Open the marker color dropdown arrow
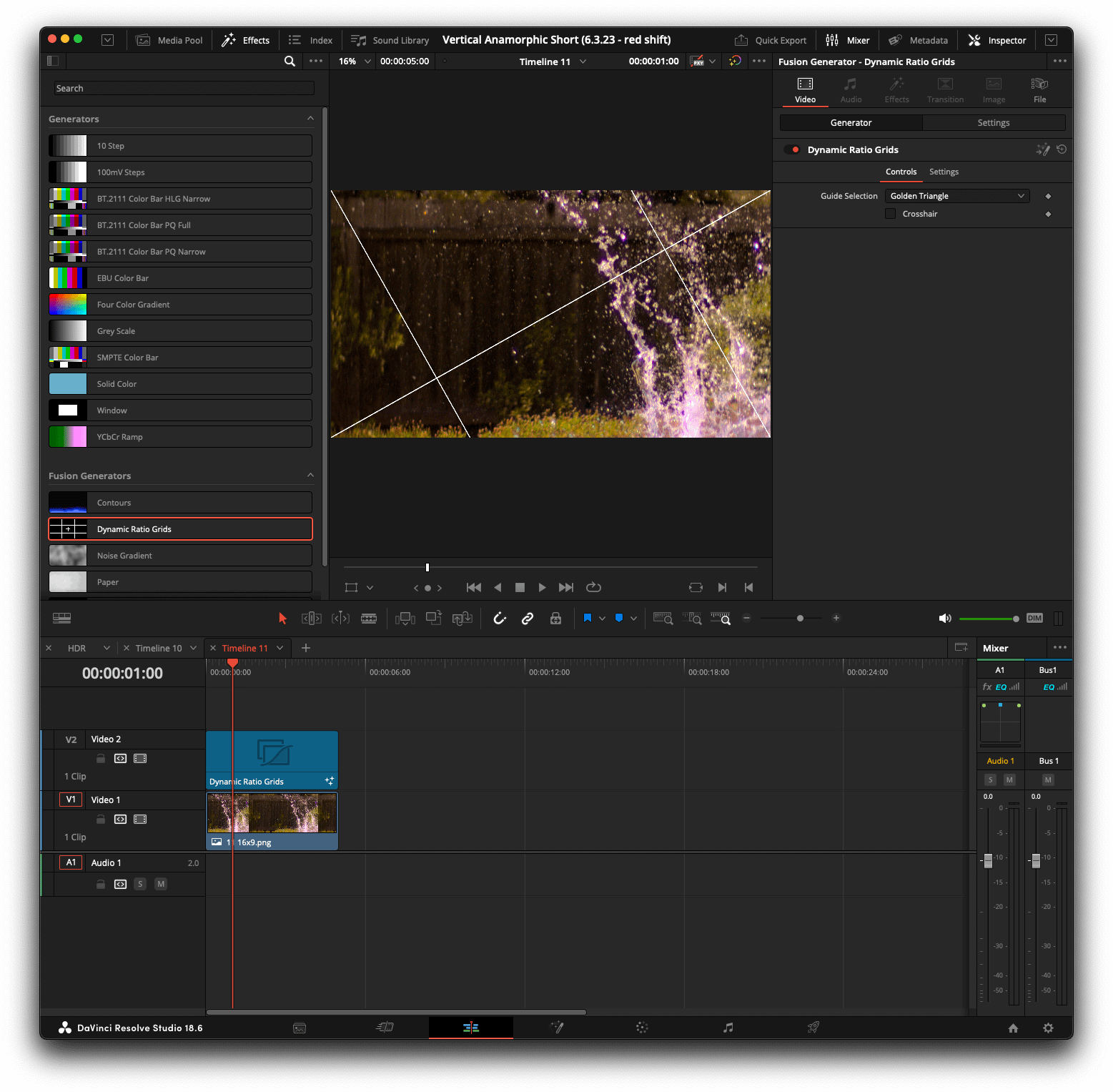Viewport: 1113px width, 1092px height. pos(633,619)
